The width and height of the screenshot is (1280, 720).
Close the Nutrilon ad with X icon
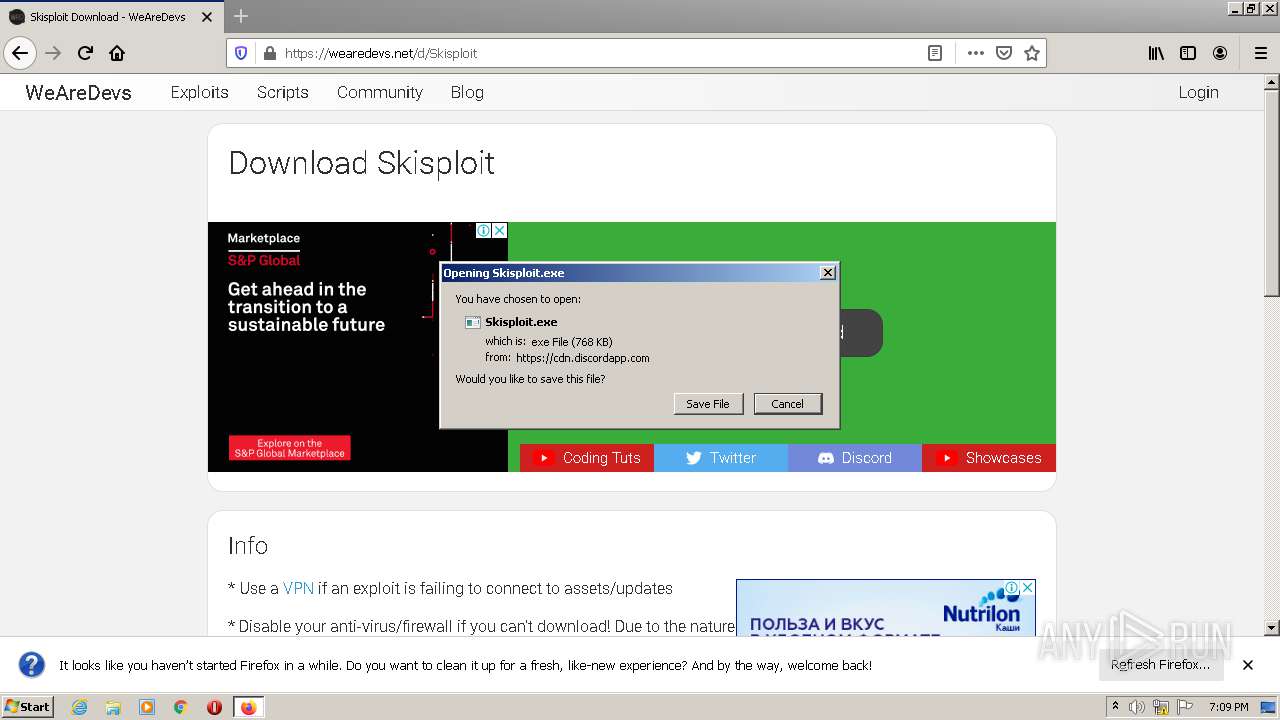tap(1028, 588)
